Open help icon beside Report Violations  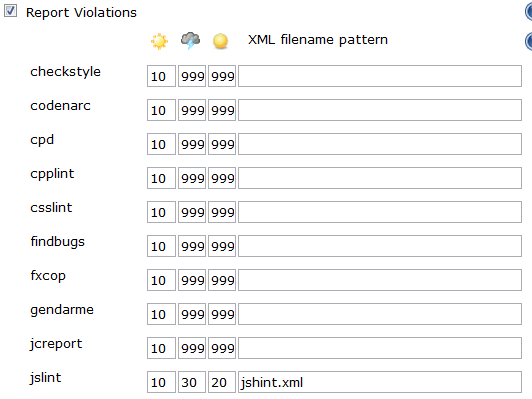point(528,12)
